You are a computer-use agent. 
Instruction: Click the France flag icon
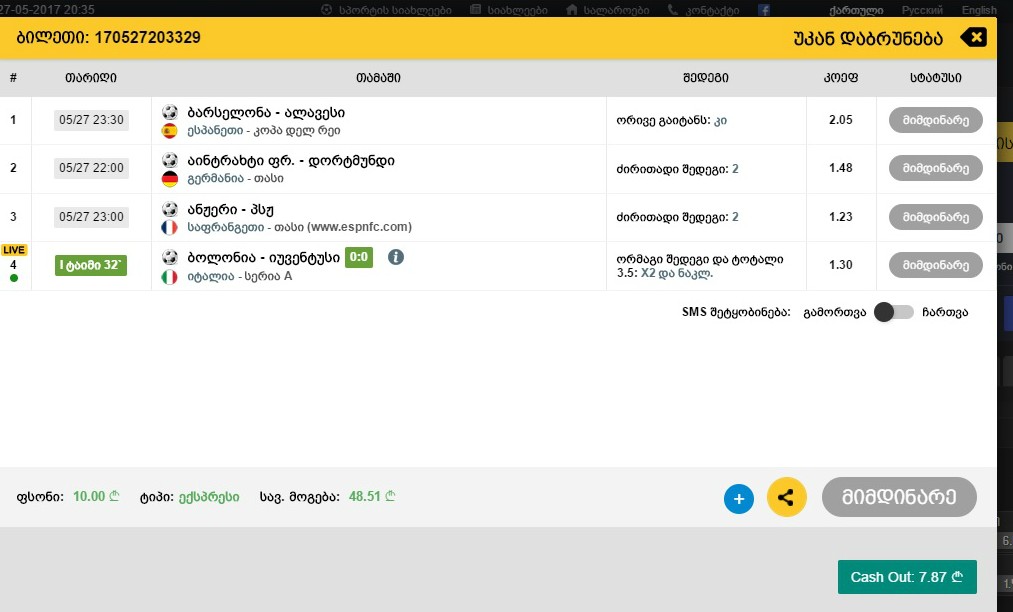click(169, 227)
